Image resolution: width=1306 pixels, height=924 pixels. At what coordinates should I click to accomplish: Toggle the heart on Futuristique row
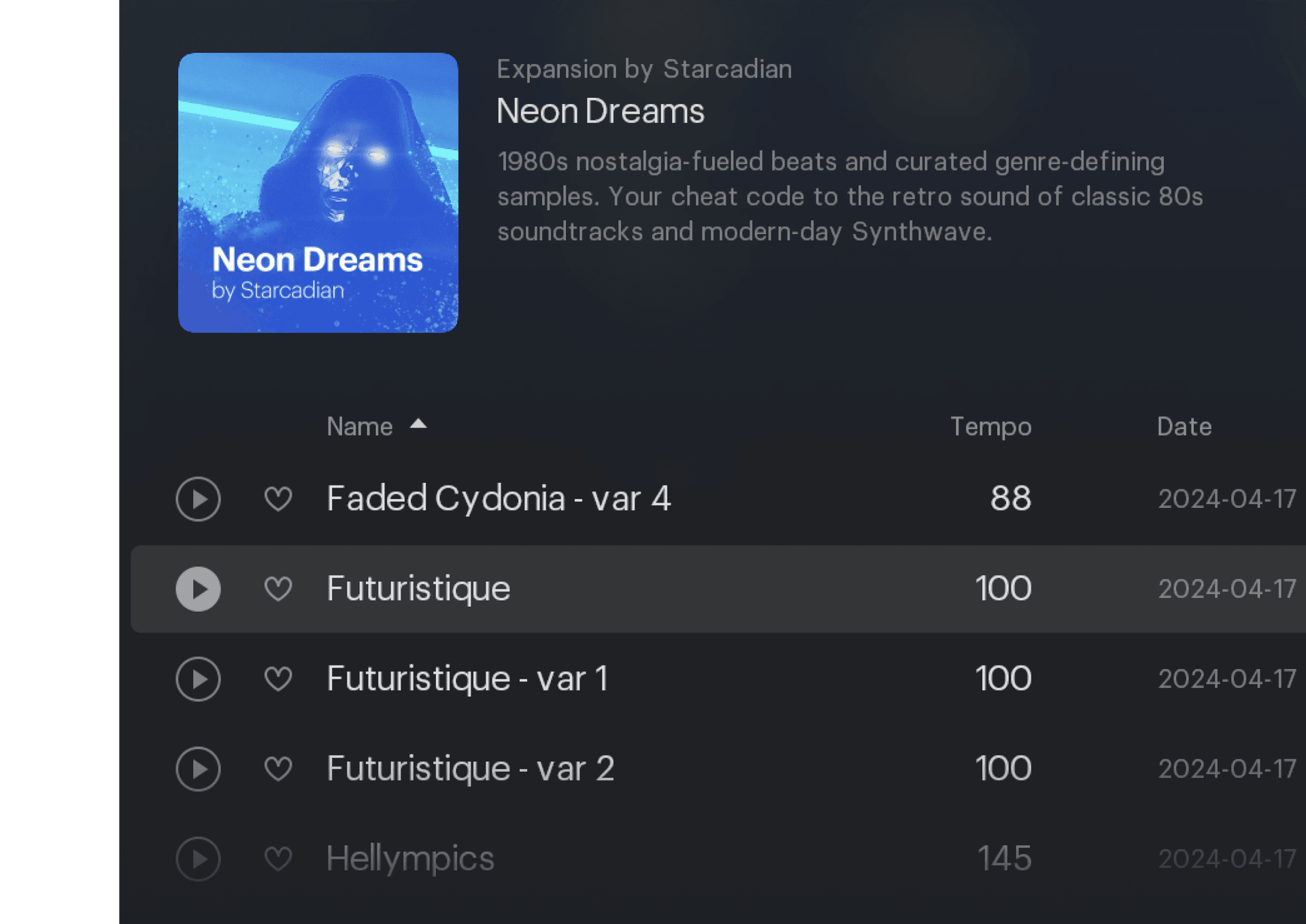coord(278,589)
